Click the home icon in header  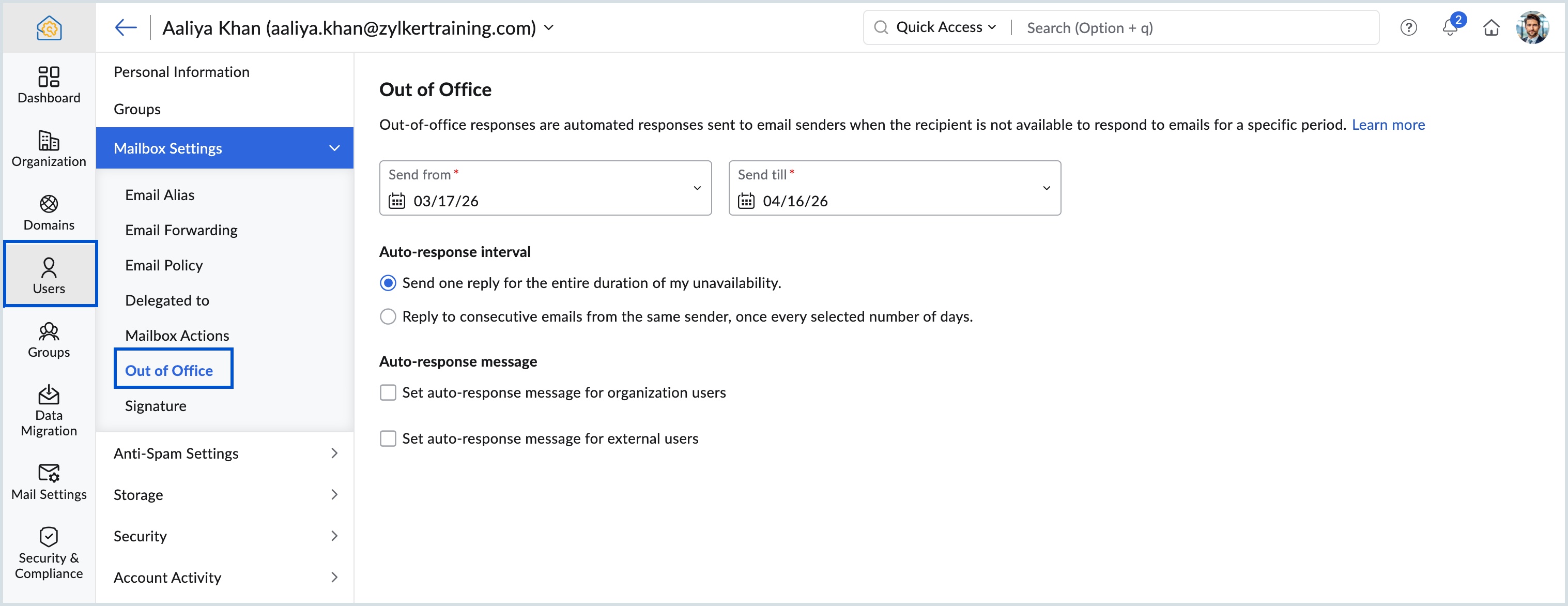click(x=1490, y=27)
